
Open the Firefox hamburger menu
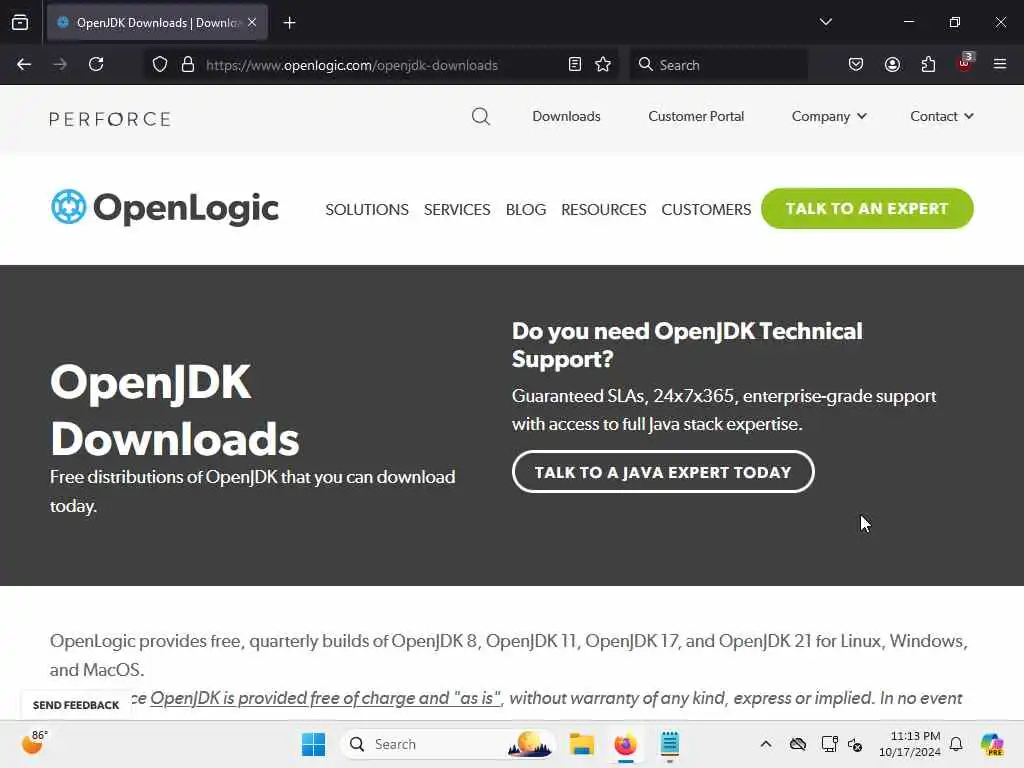tap(1000, 64)
